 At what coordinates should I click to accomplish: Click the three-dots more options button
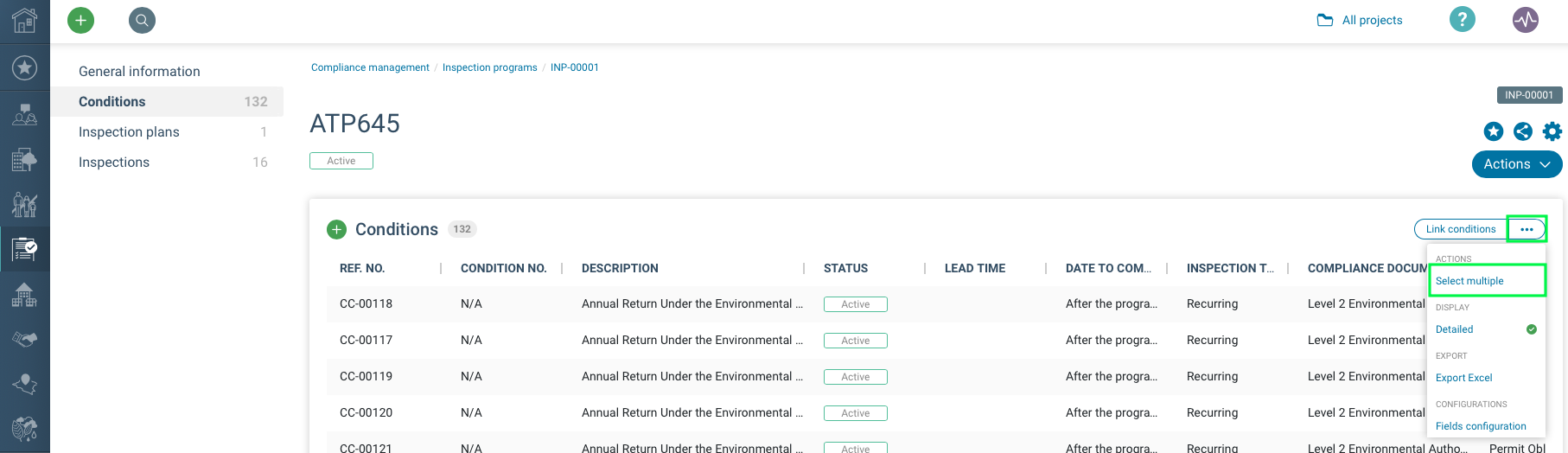click(1527, 229)
